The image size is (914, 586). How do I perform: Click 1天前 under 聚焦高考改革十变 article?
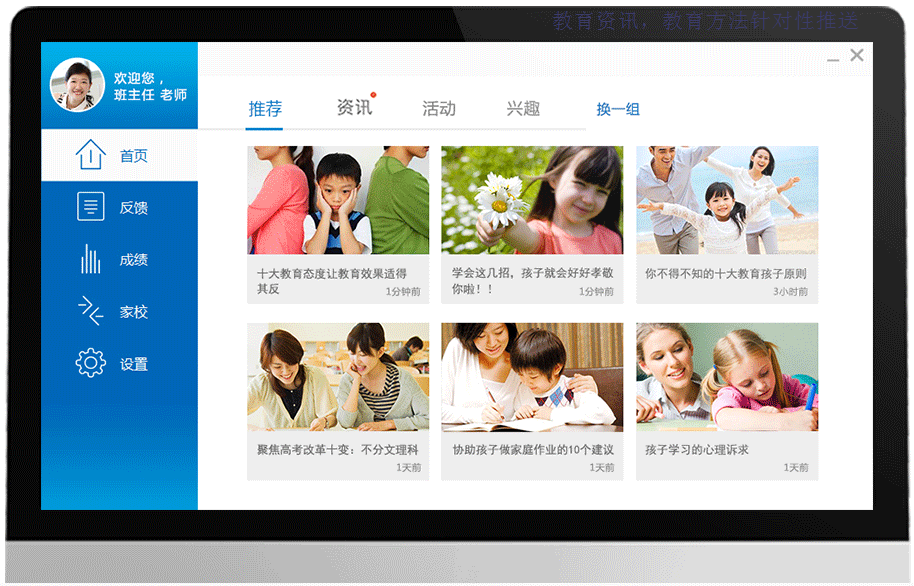[409, 467]
